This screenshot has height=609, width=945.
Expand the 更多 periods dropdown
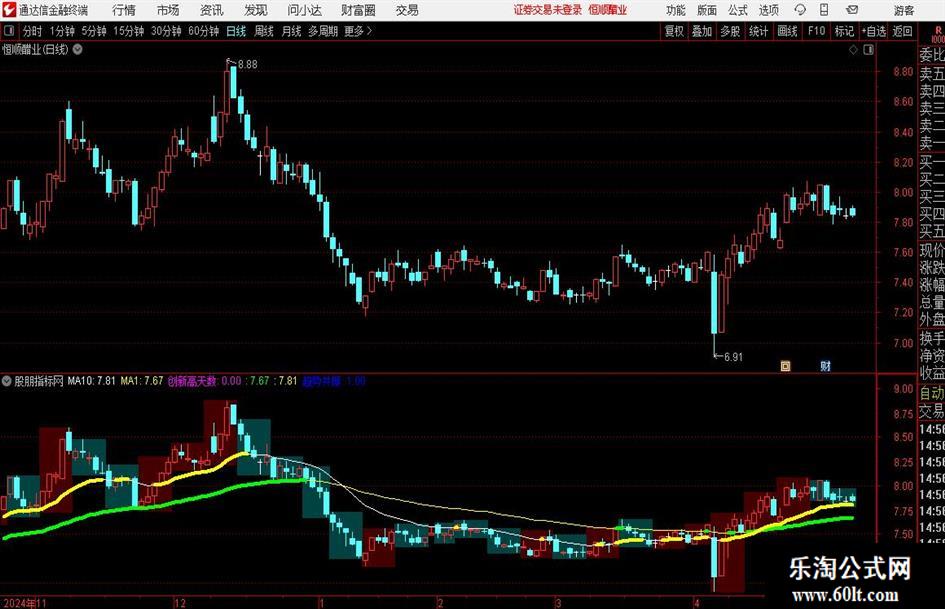[358, 31]
